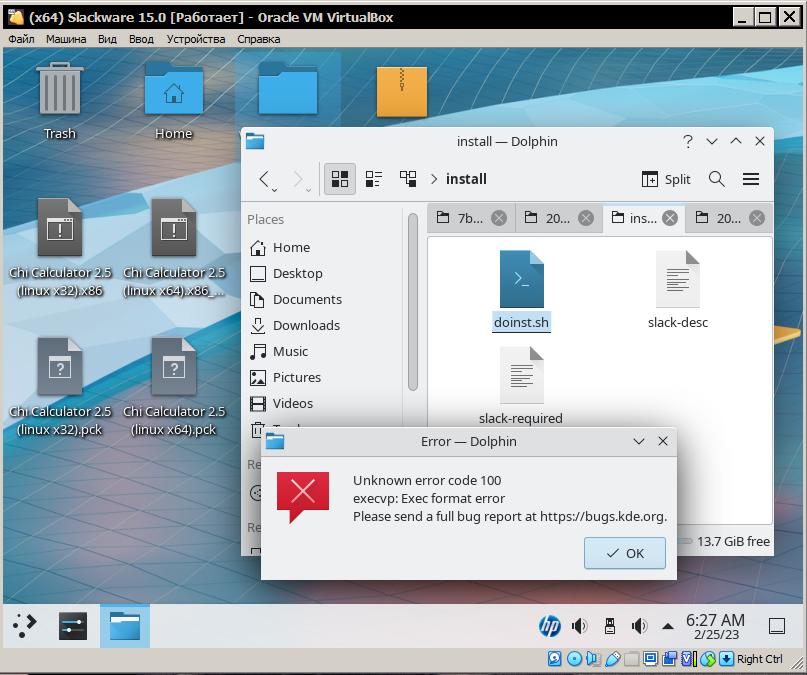The width and height of the screenshot is (807, 675).
Task: Switch Dolphin to Compact view mode
Action: click(374, 179)
